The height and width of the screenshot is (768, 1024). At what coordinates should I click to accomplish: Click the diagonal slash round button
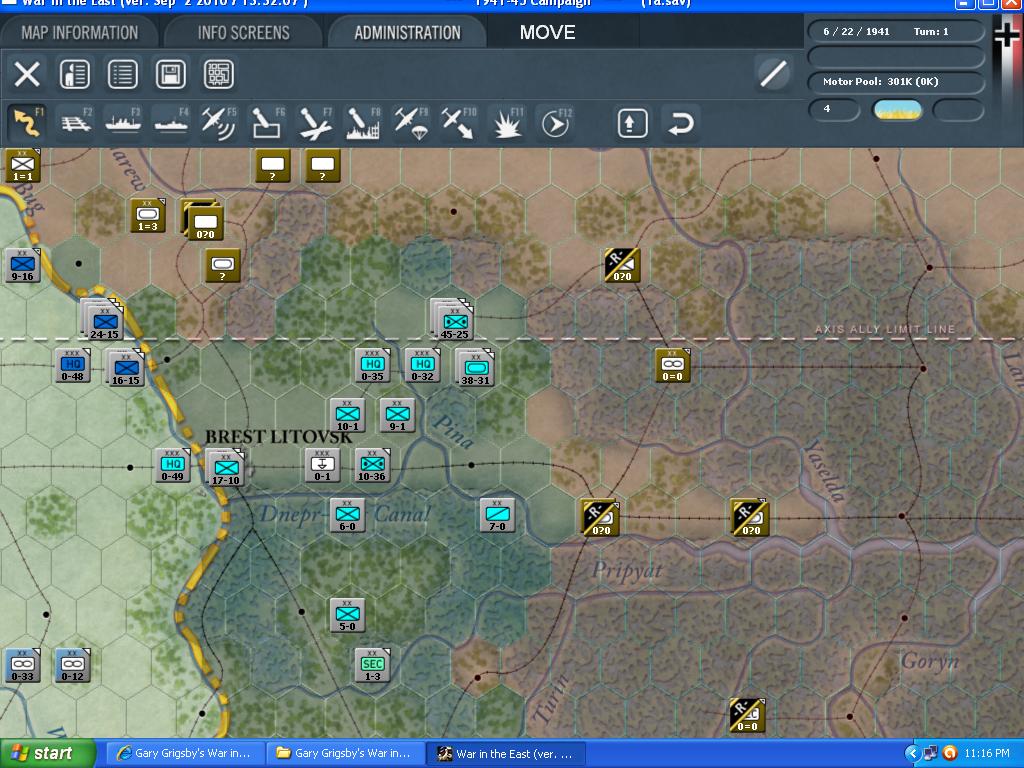point(773,73)
